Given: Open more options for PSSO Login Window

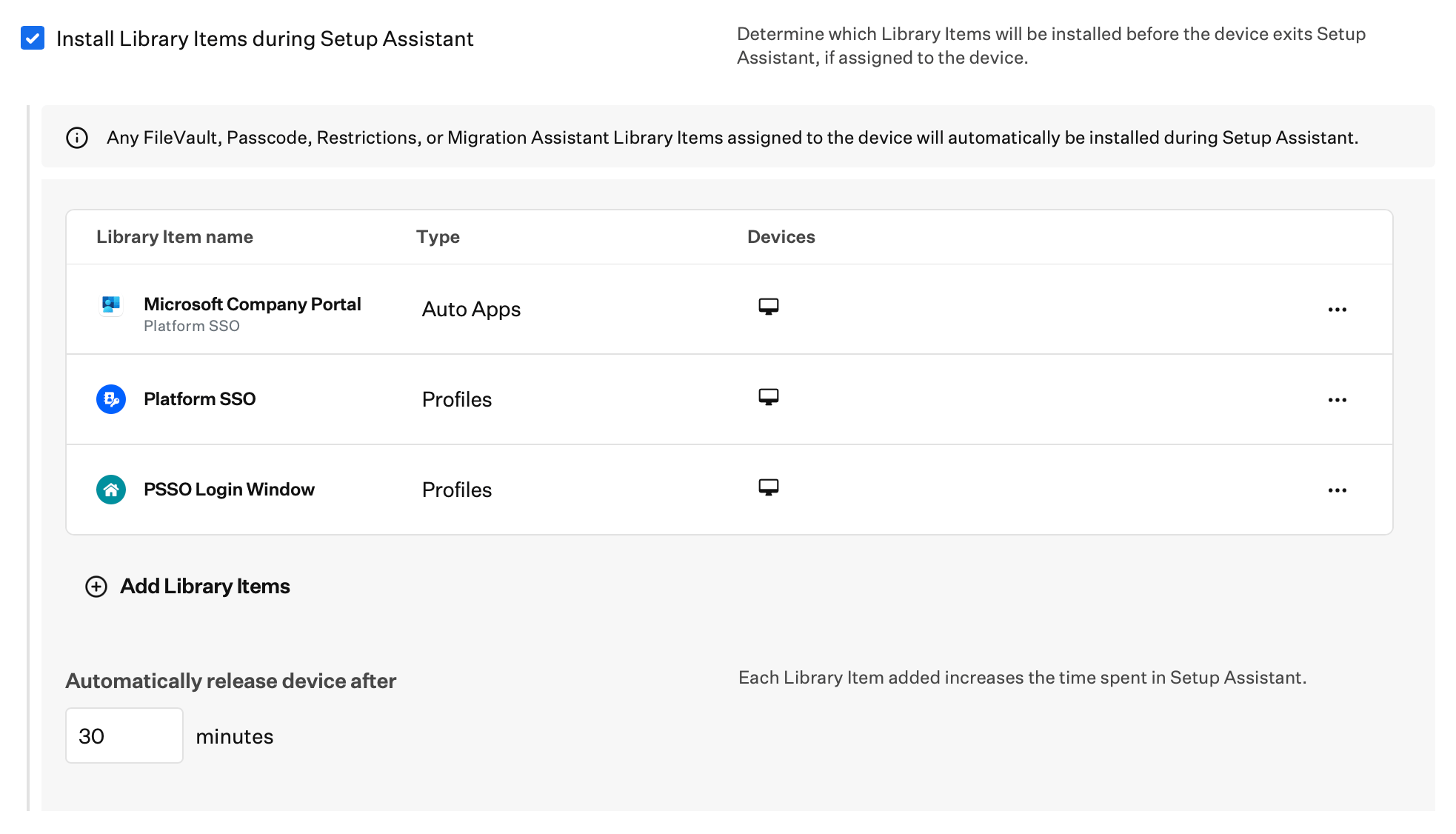Looking at the screenshot, I should (1338, 490).
